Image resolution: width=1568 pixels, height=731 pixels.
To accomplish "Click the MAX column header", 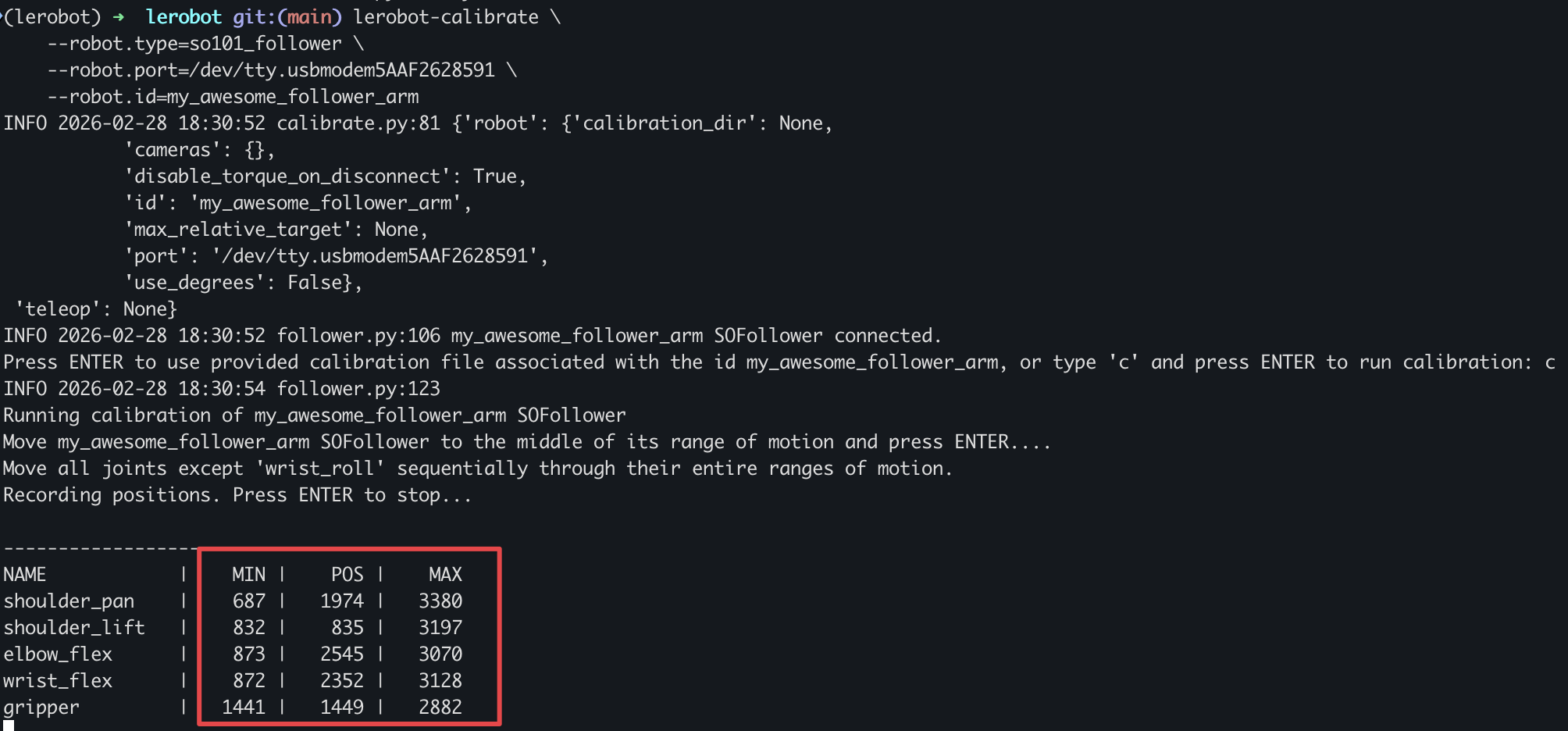I will pos(445,575).
